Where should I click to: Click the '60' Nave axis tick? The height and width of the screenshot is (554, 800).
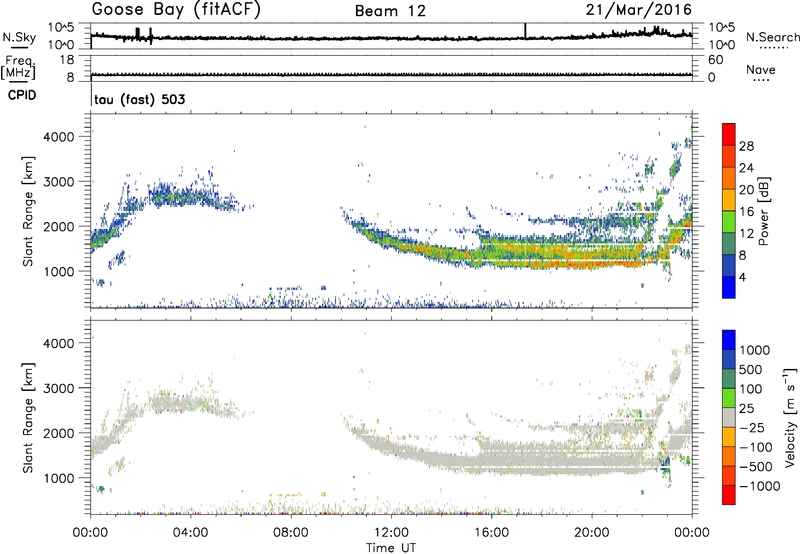pos(715,60)
